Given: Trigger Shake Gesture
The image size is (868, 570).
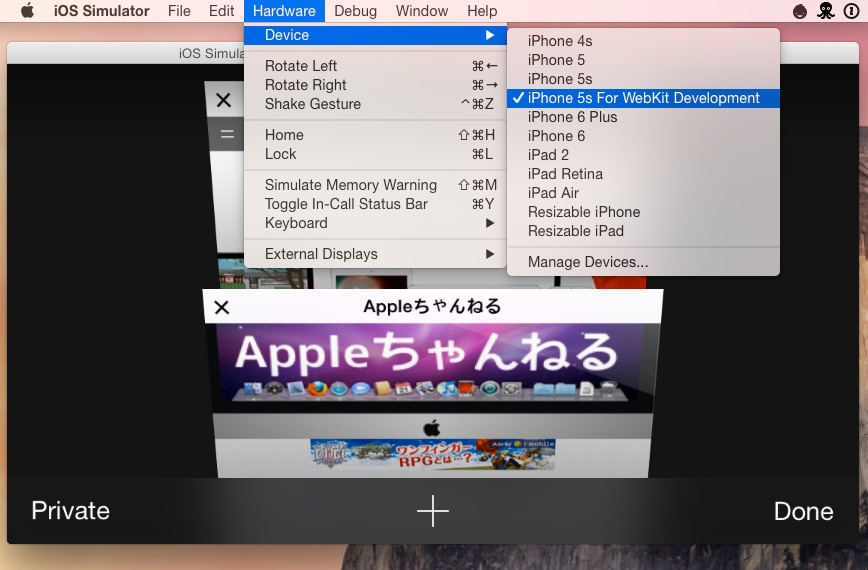Looking at the screenshot, I should (x=375, y=104).
